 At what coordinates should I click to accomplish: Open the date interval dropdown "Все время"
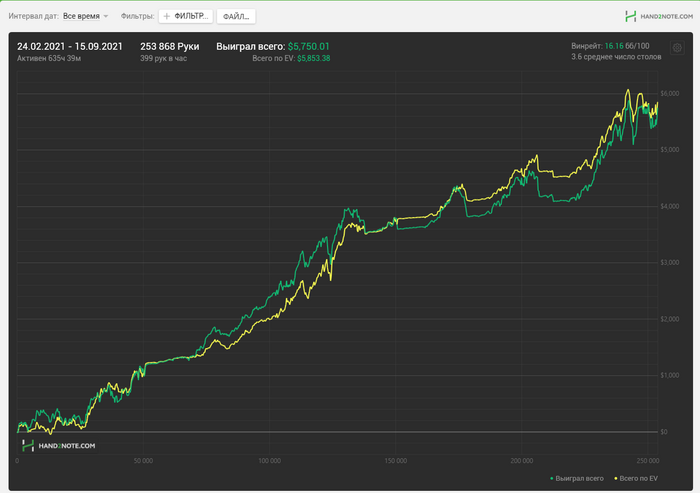pyautogui.click(x=85, y=16)
